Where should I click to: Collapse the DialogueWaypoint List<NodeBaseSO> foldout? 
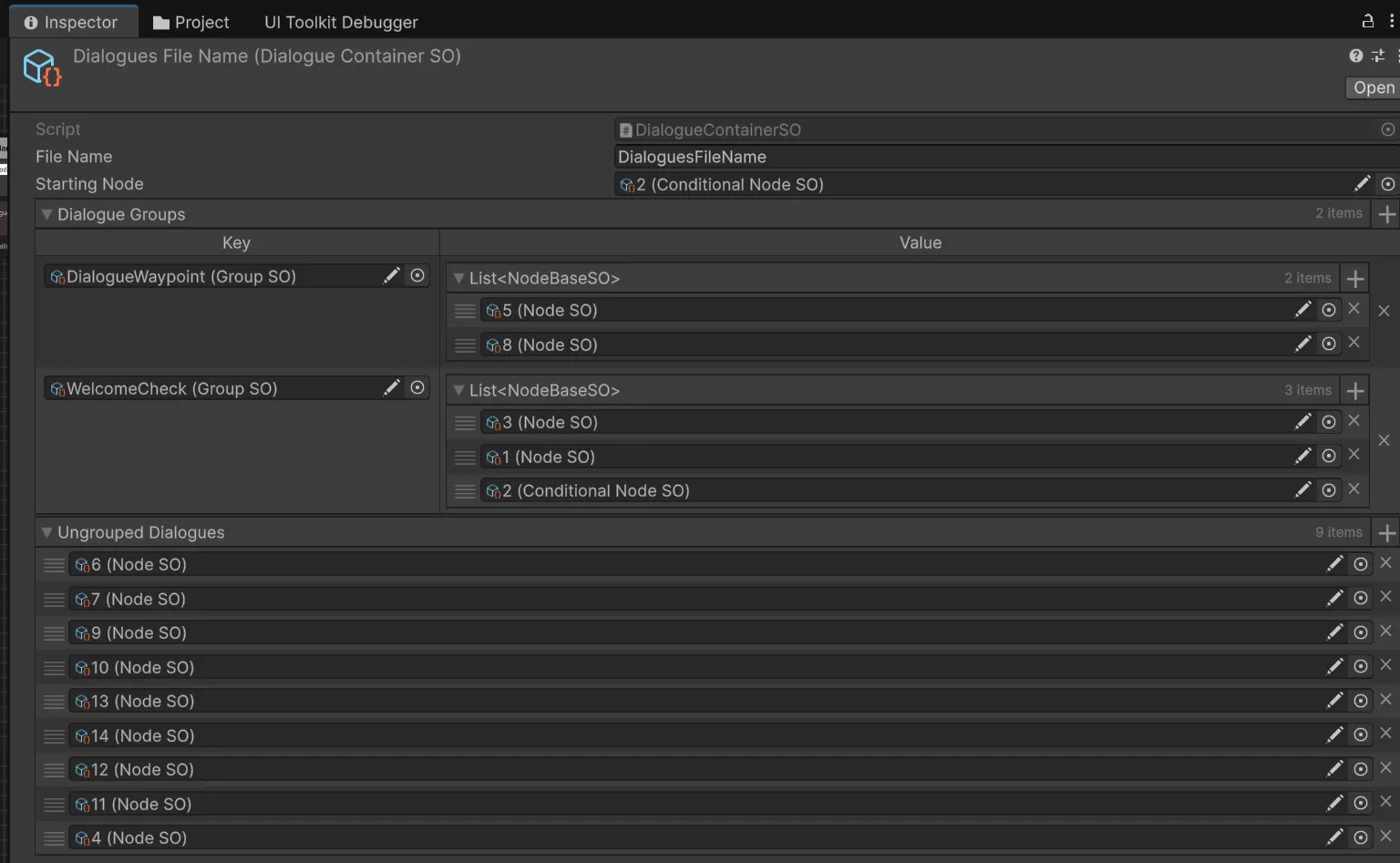point(458,278)
